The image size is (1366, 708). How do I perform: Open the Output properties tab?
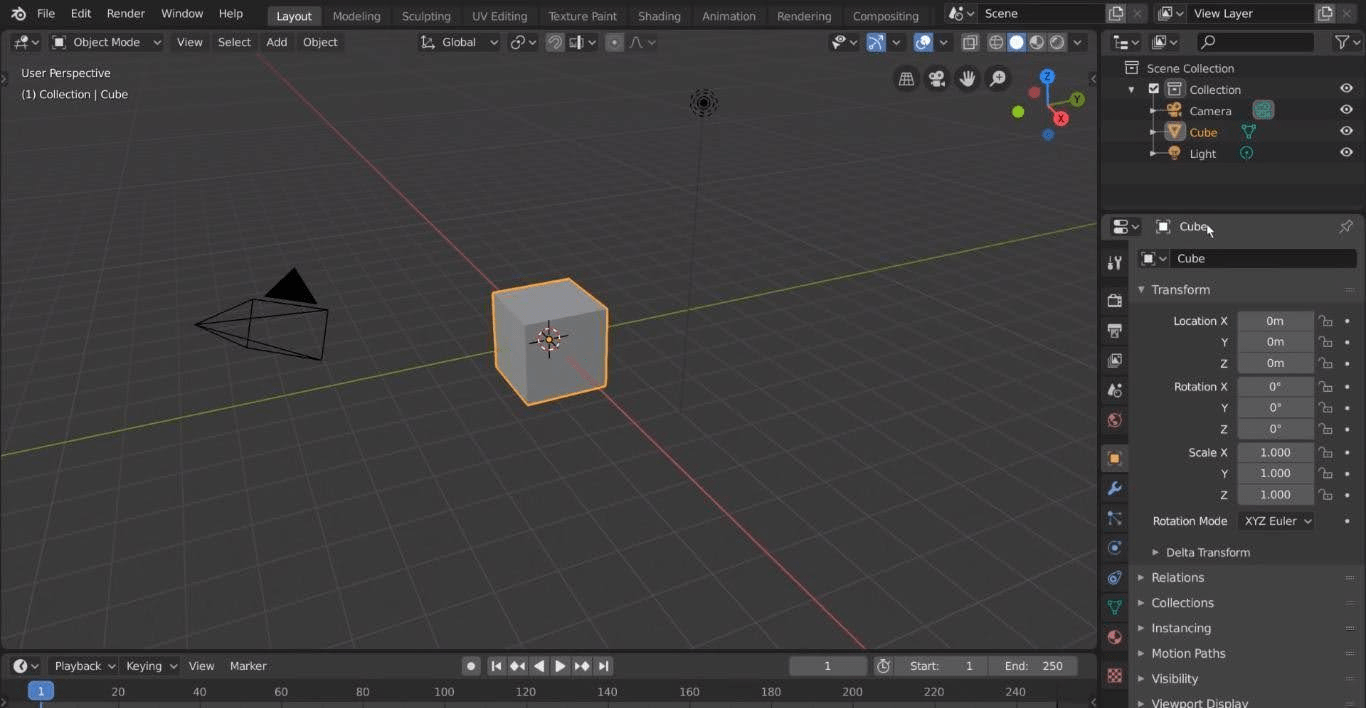(1114, 330)
